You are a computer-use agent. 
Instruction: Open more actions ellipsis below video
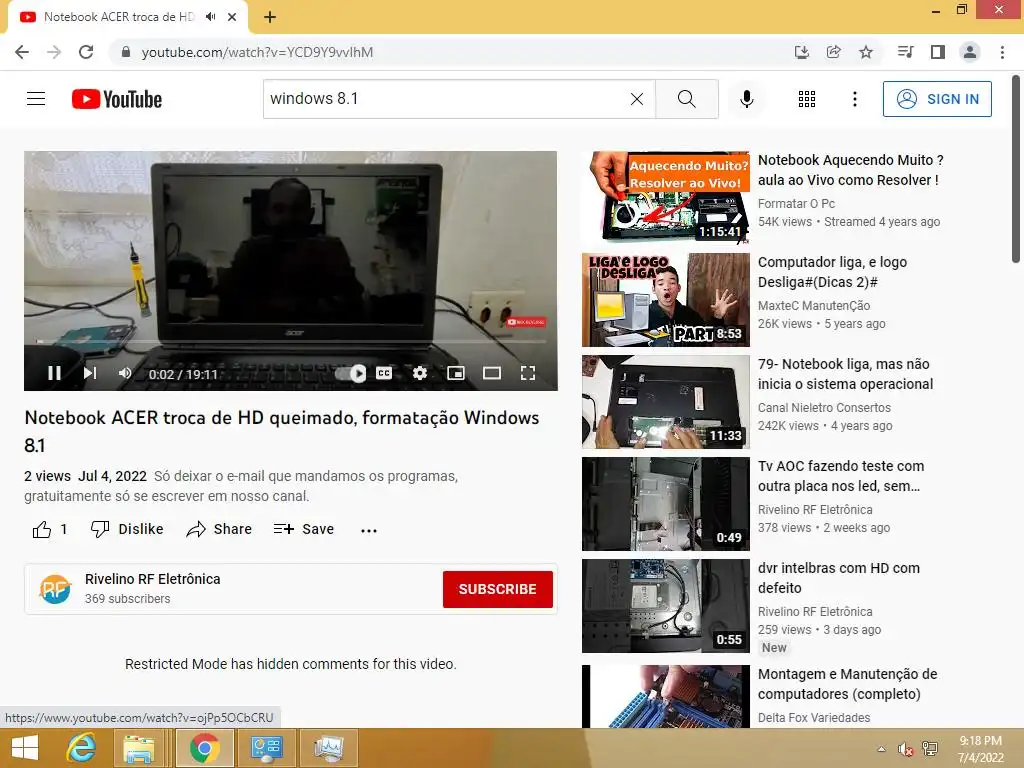coord(369,530)
